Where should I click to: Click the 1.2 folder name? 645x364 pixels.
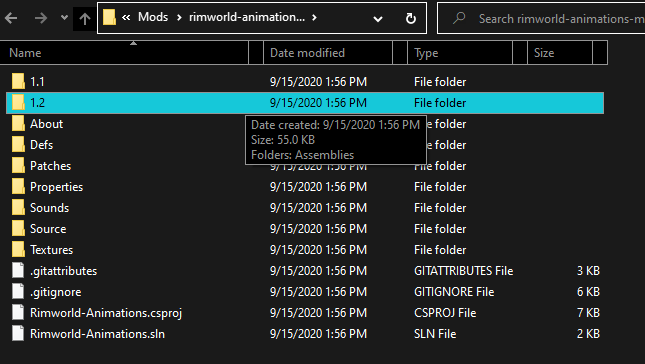(37, 103)
